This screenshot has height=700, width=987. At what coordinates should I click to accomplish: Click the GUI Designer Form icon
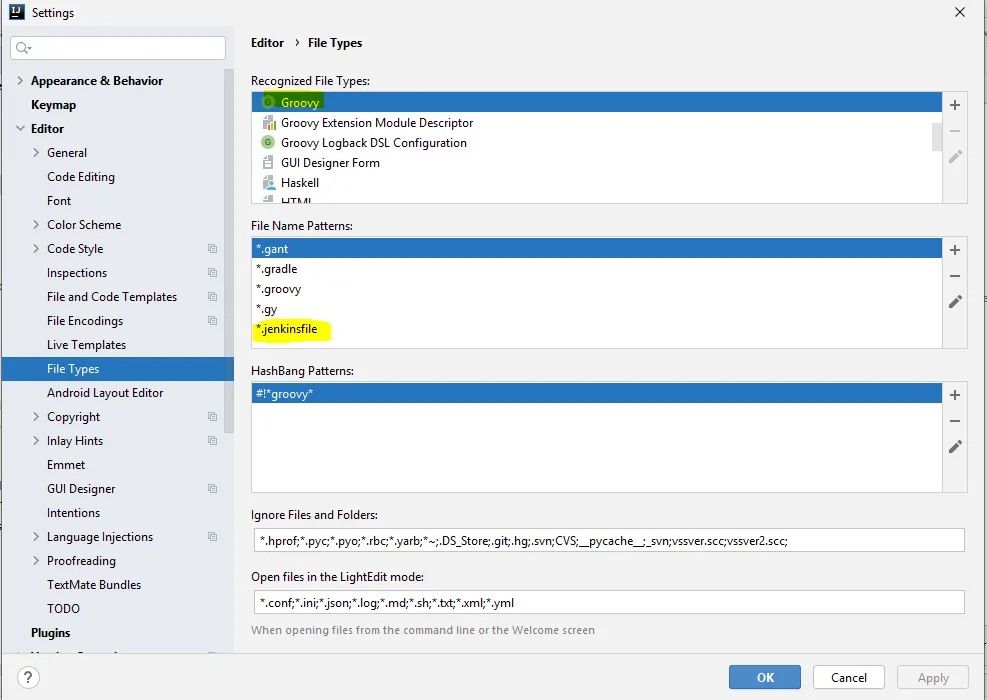(268, 162)
